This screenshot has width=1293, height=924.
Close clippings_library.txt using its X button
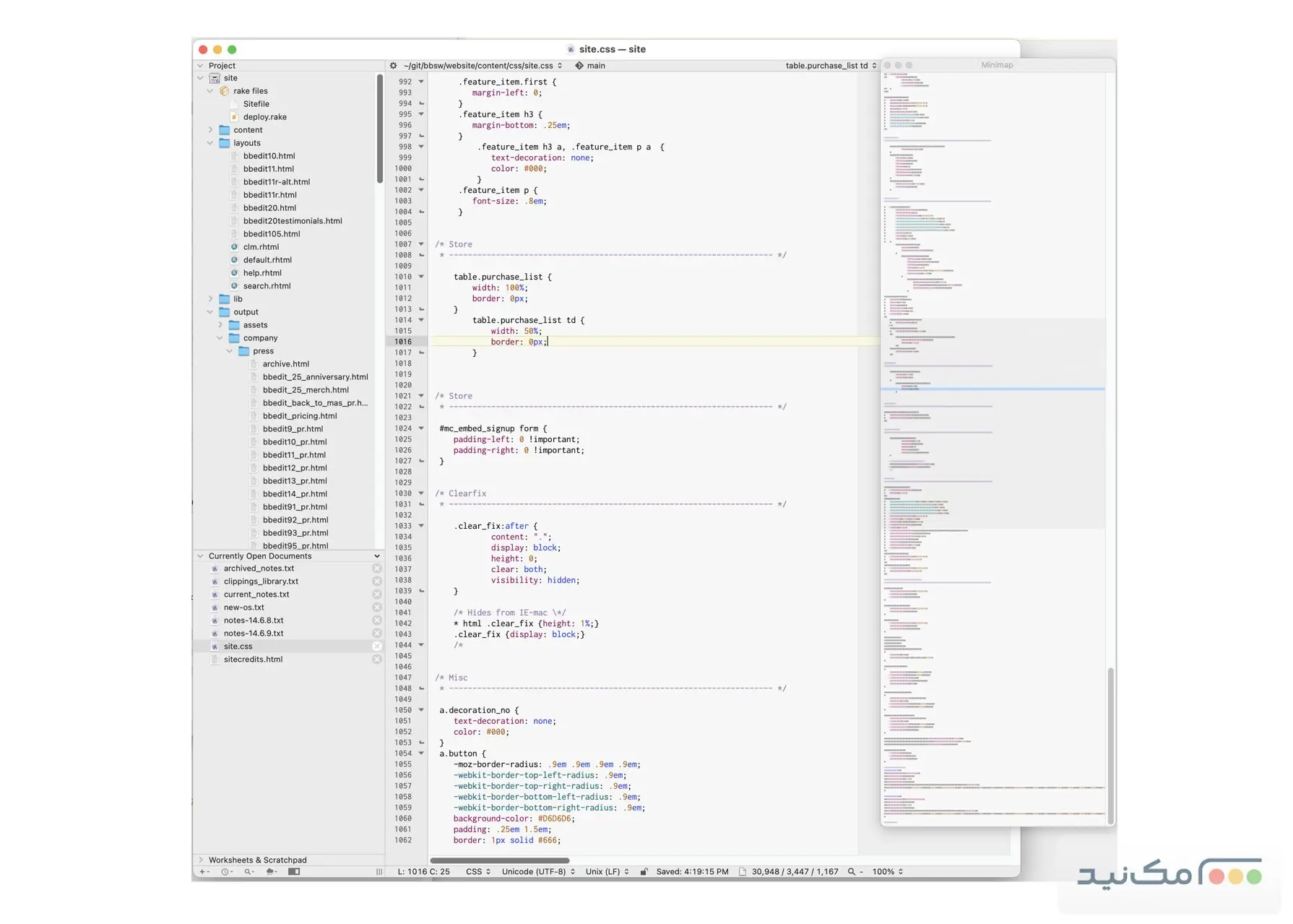(376, 581)
